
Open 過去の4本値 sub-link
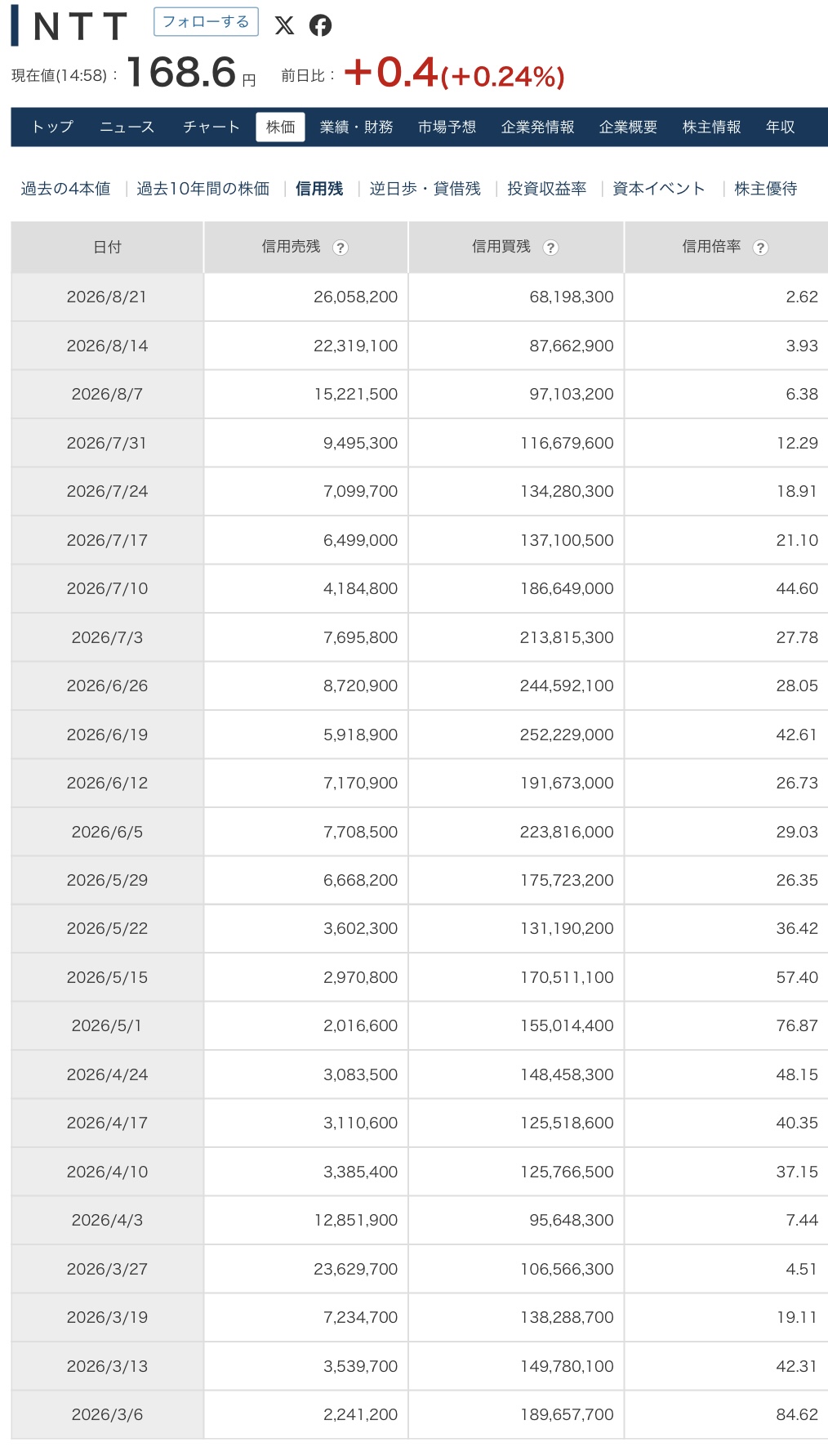tap(65, 189)
